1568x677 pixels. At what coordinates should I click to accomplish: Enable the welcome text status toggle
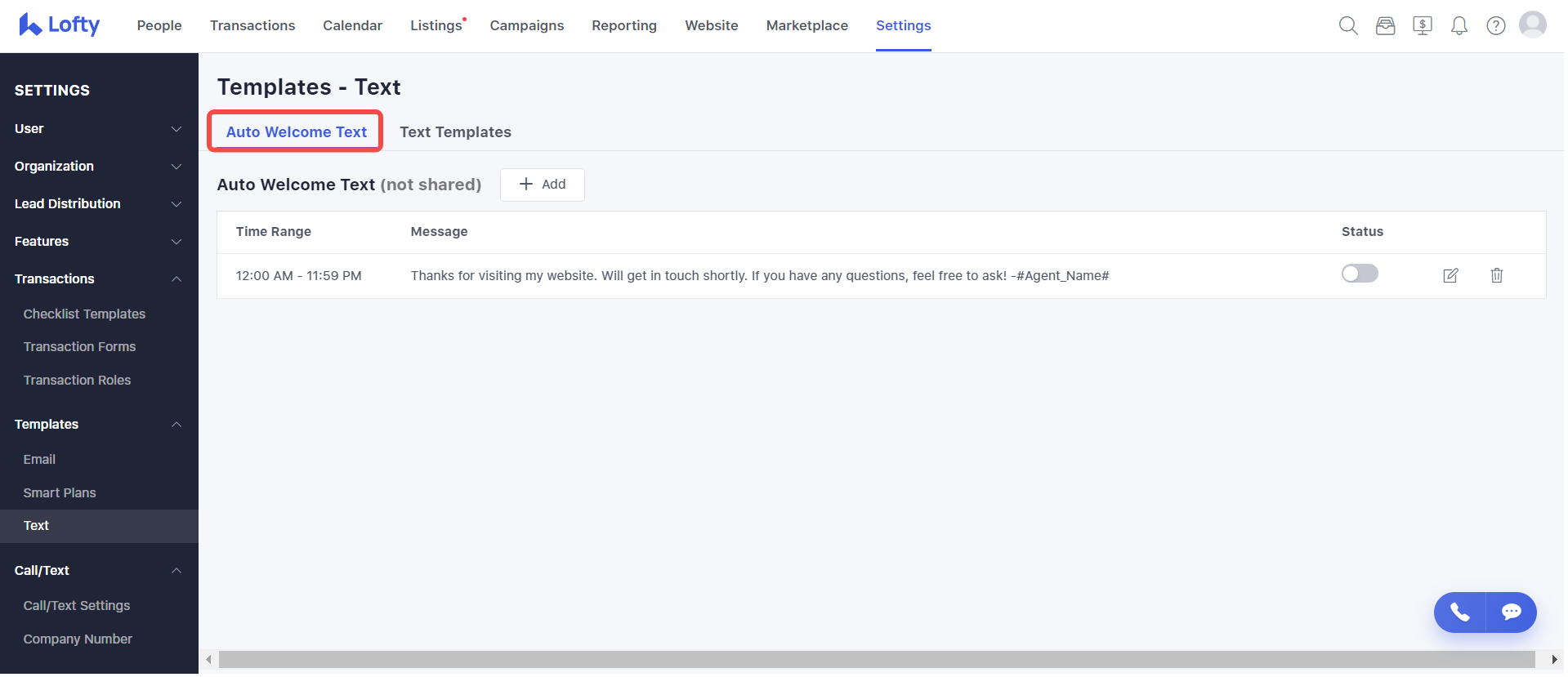pyautogui.click(x=1360, y=274)
